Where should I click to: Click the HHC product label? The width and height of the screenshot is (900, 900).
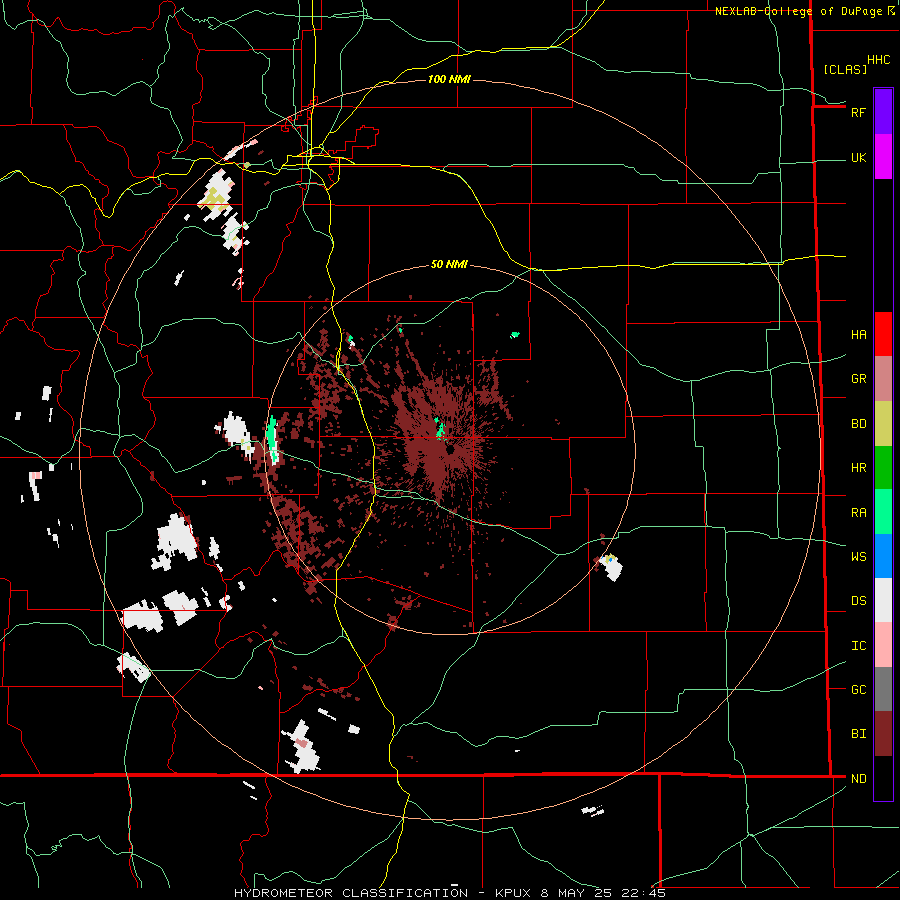(x=878, y=60)
